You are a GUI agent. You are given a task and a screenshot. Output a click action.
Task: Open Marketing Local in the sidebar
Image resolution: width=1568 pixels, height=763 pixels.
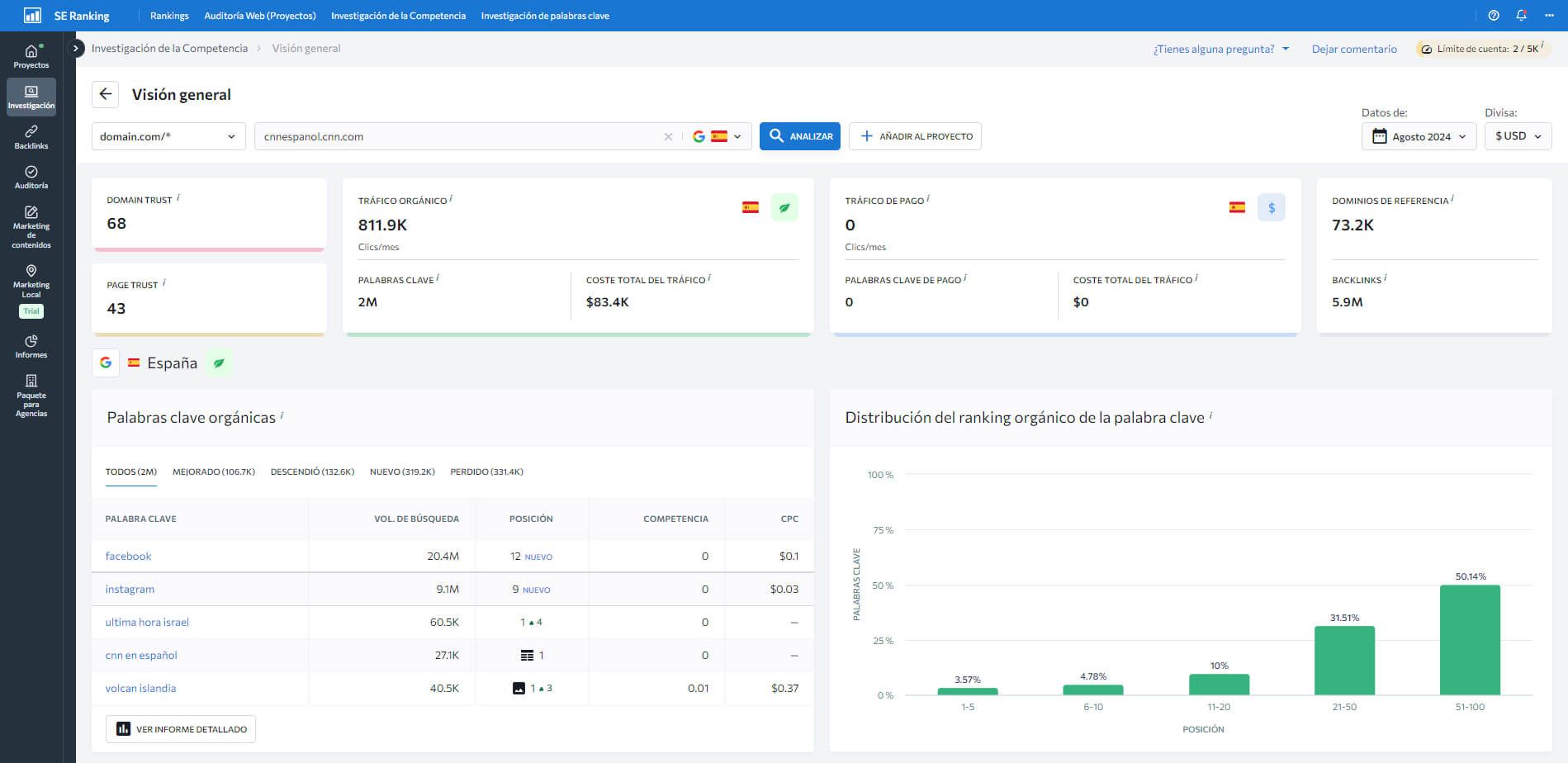(x=31, y=282)
